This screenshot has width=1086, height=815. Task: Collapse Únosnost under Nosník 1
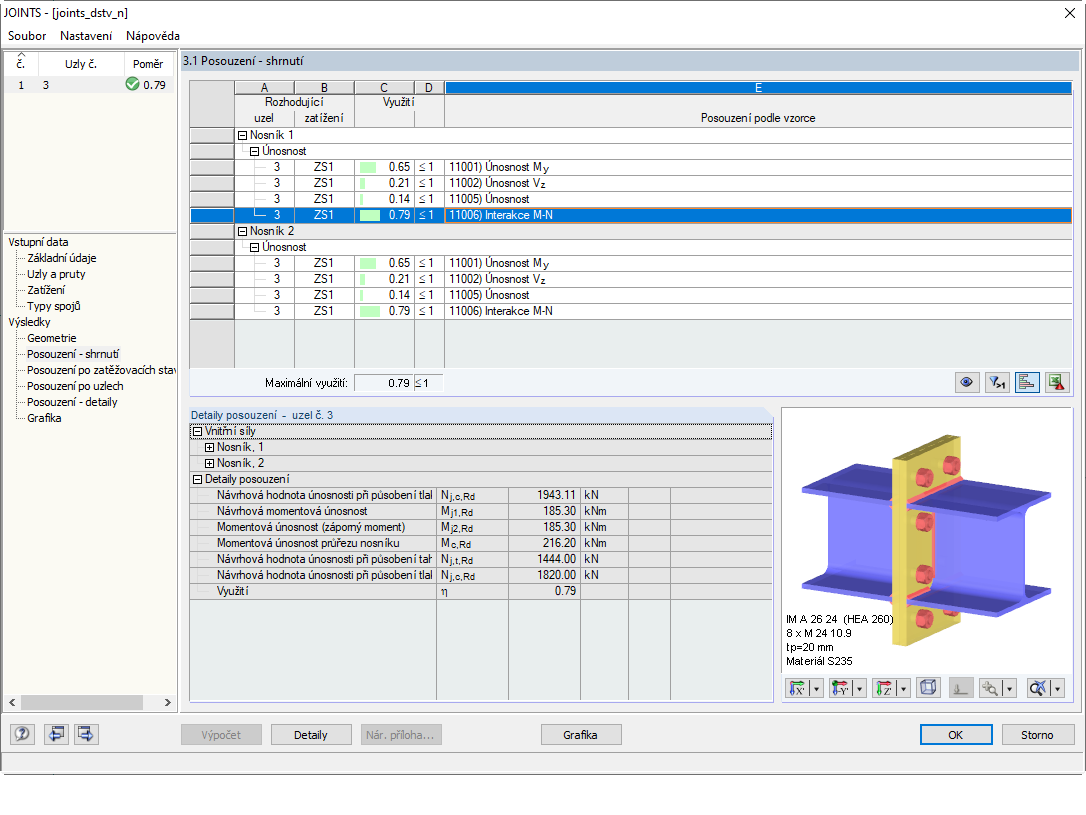click(x=254, y=151)
